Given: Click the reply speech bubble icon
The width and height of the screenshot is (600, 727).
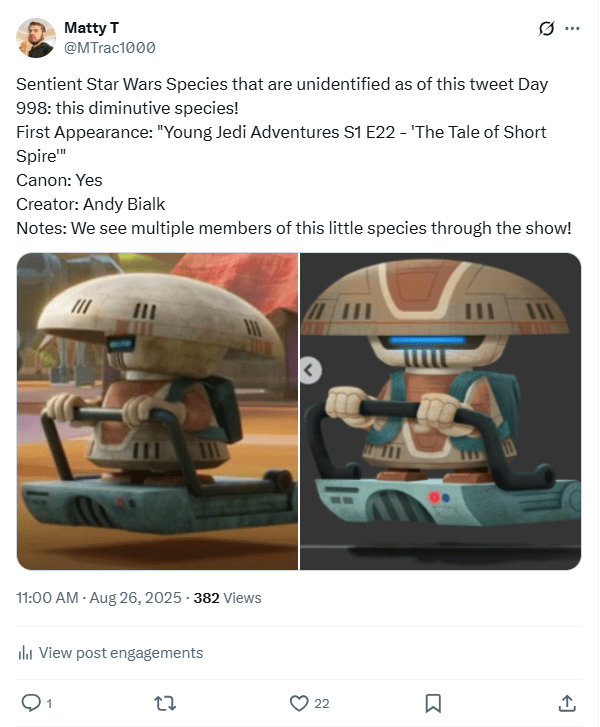Looking at the screenshot, I should (x=30, y=703).
